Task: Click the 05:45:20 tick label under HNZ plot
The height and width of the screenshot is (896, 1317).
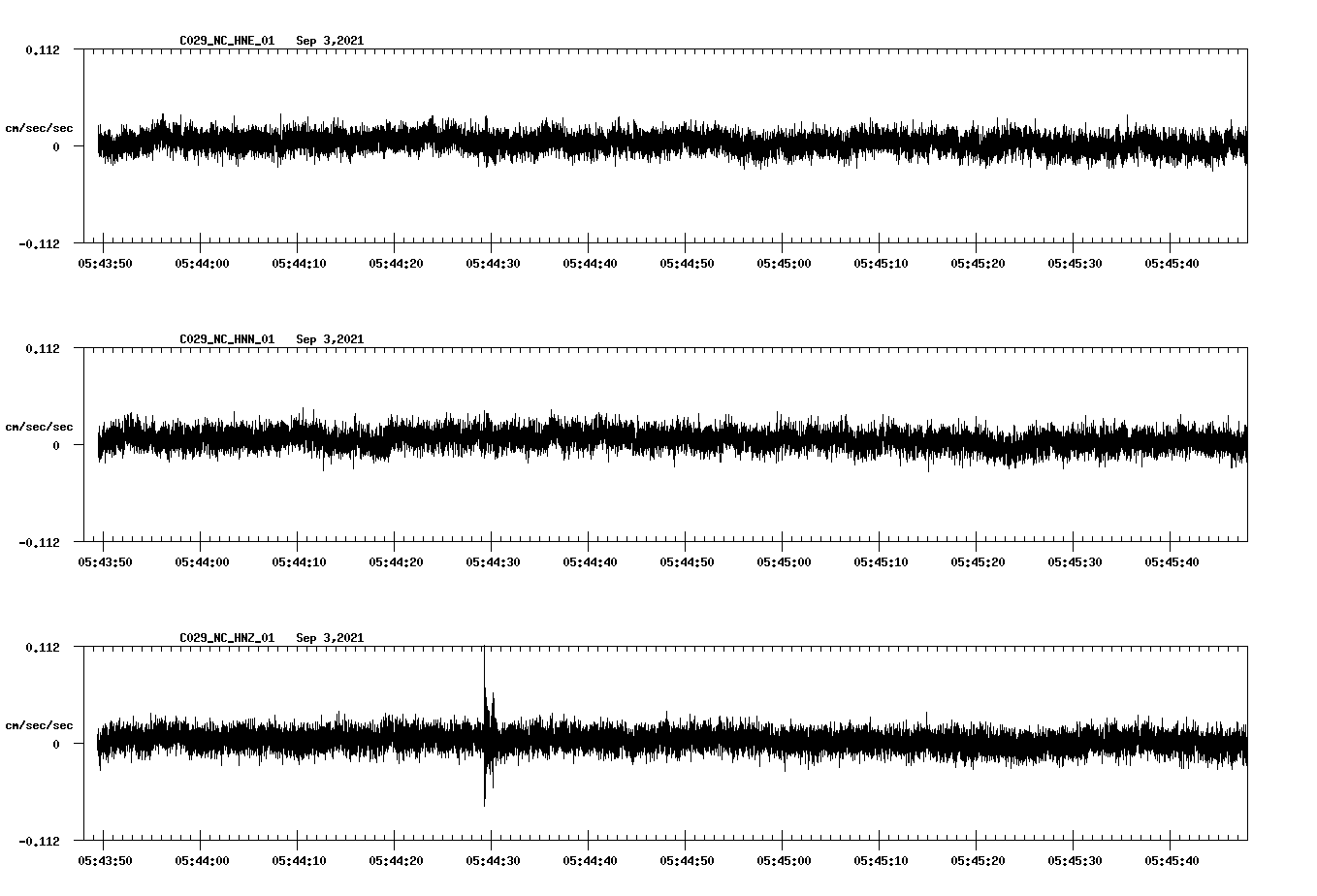Action: [978, 861]
